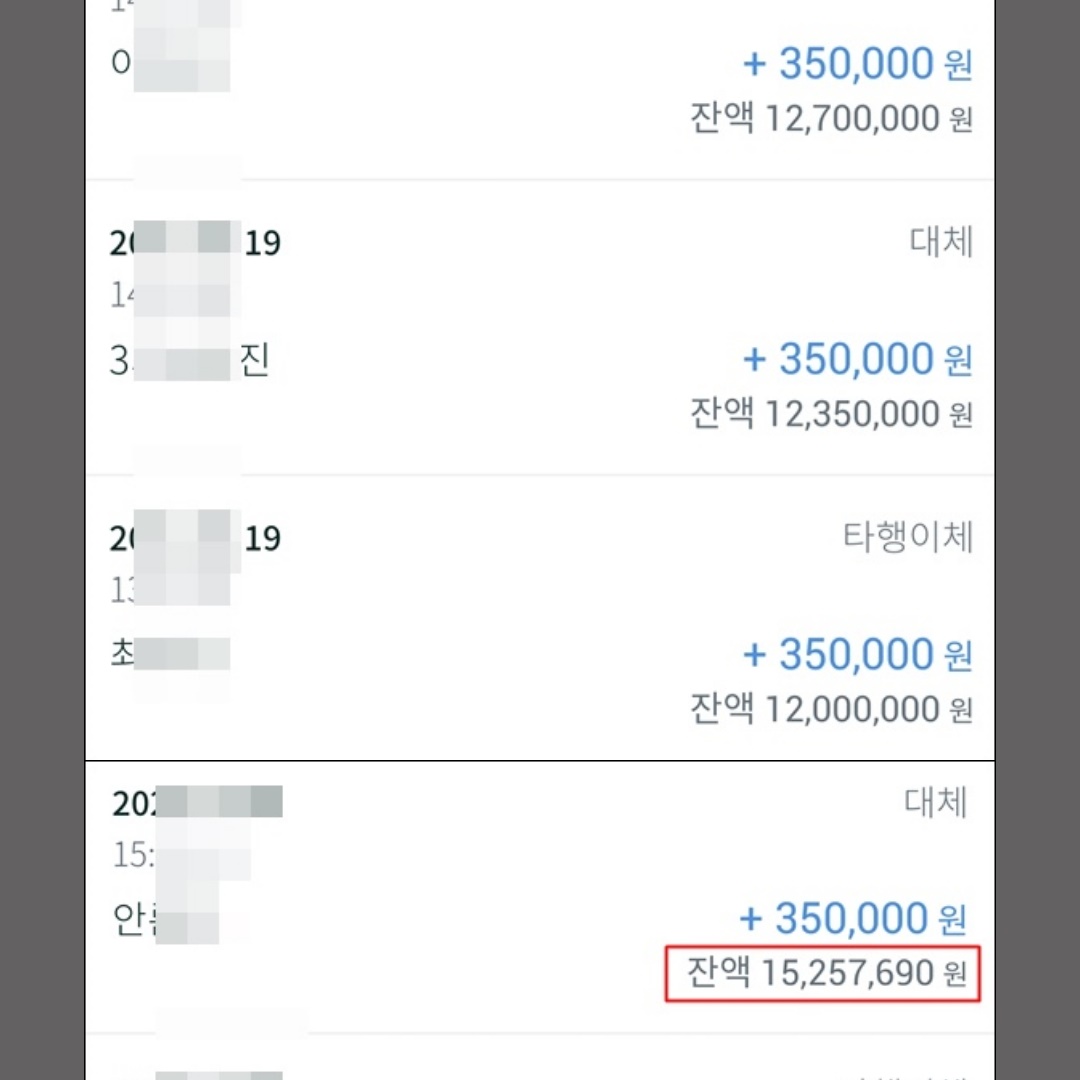Select the 타행이체 transaction type label
This screenshot has height=1080, width=1080.
point(908,537)
